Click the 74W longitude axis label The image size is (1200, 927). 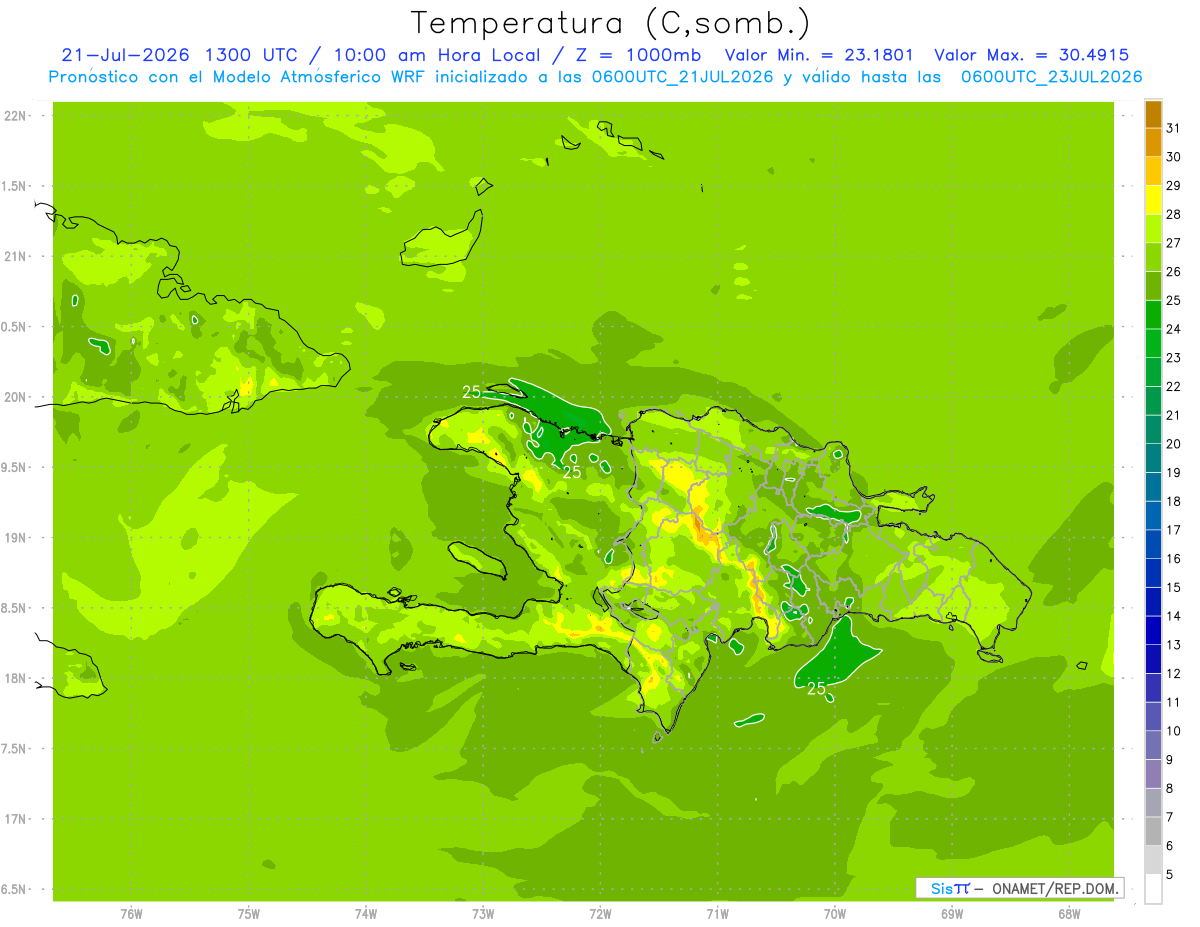point(366,913)
